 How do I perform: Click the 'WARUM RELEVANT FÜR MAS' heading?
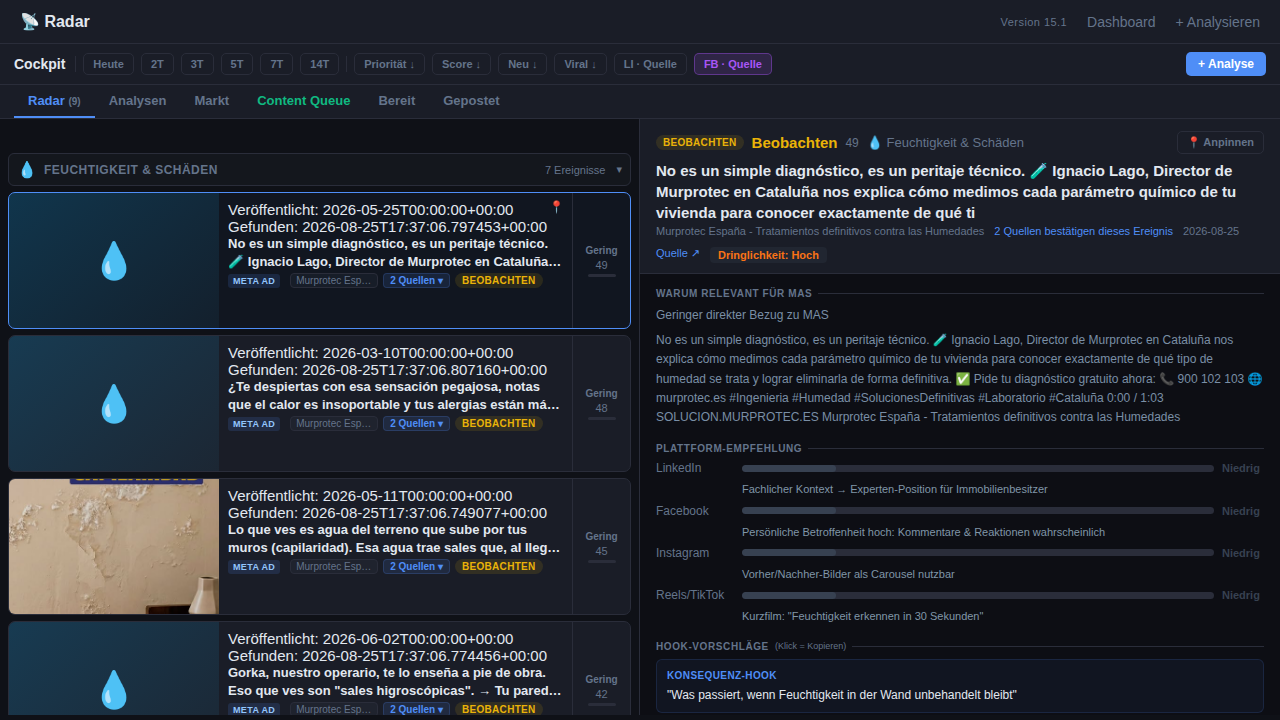[734, 293]
